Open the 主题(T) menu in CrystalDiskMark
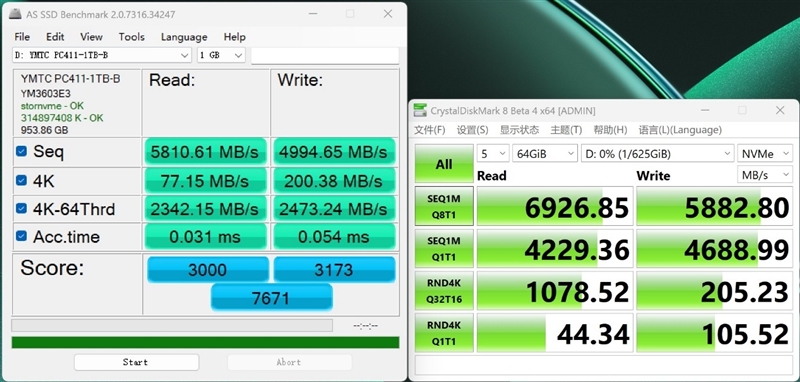800x382 pixels. click(566, 130)
